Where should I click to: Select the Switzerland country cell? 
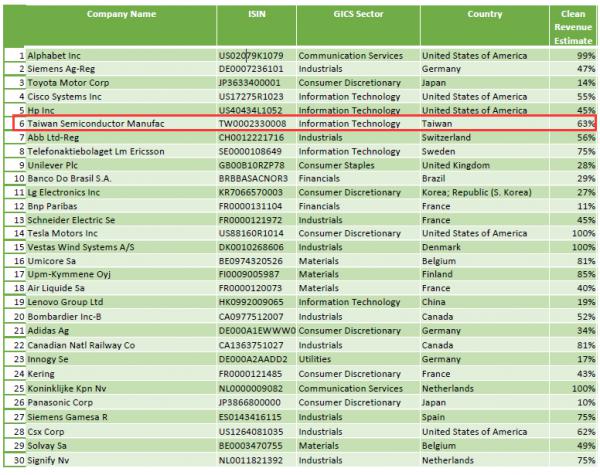pos(484,137)
